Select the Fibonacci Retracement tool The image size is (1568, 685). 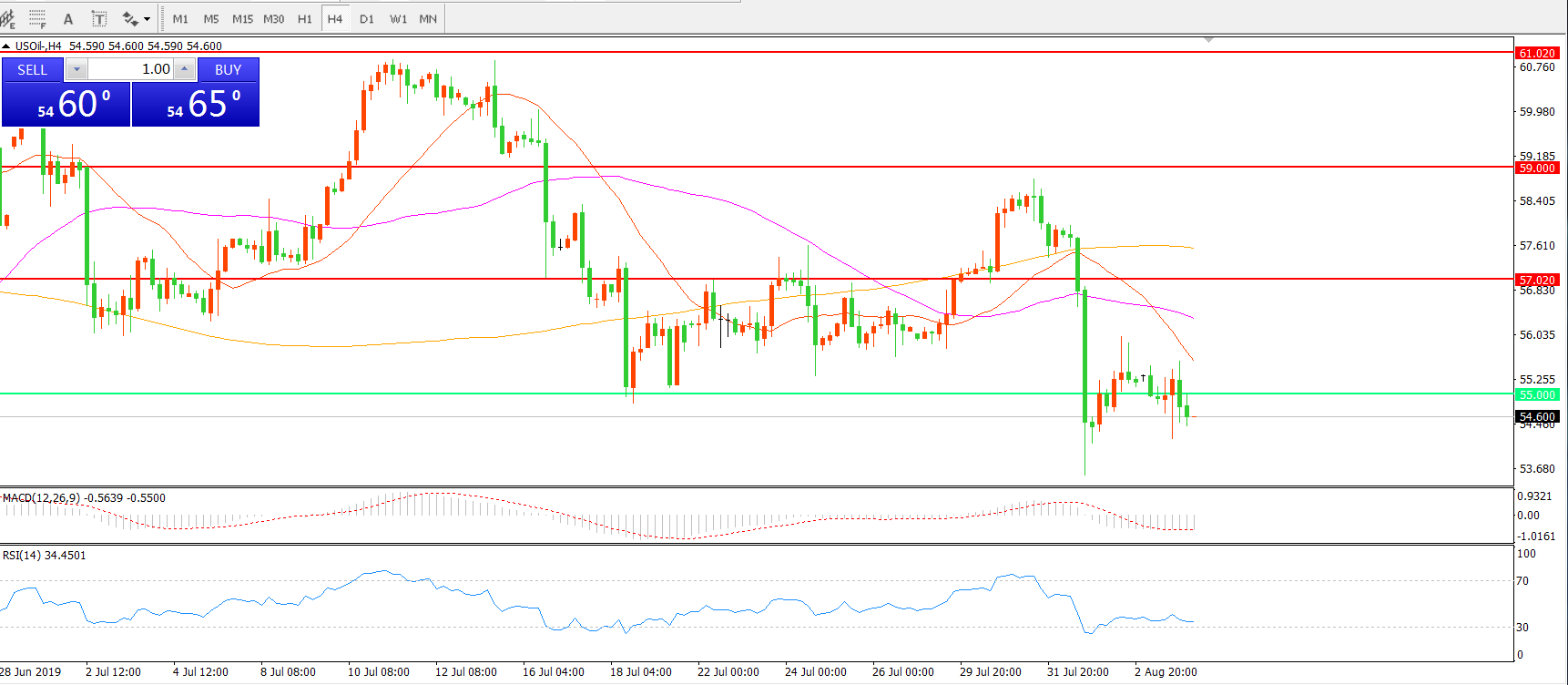pyautogui.click(x=37, y=18)
